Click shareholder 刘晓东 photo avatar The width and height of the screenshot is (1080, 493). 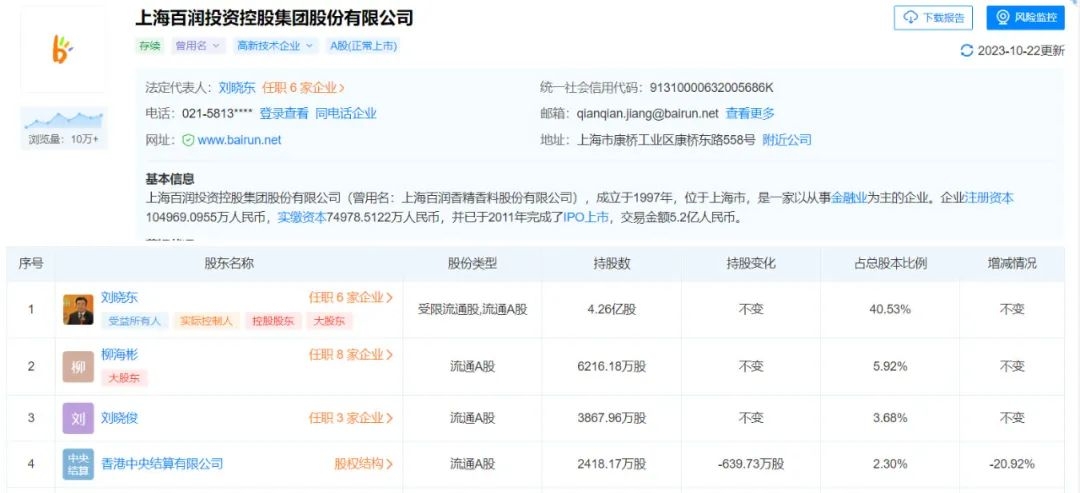[78, 309]
